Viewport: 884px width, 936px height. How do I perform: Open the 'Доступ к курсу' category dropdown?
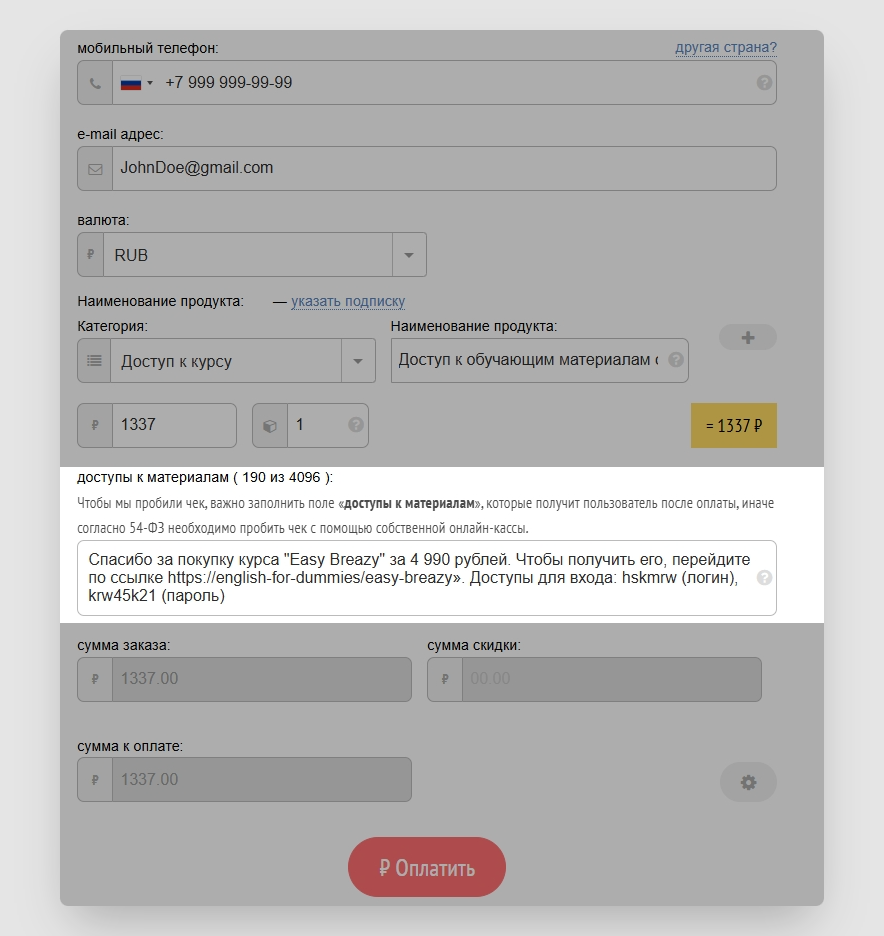coord(357,361)
